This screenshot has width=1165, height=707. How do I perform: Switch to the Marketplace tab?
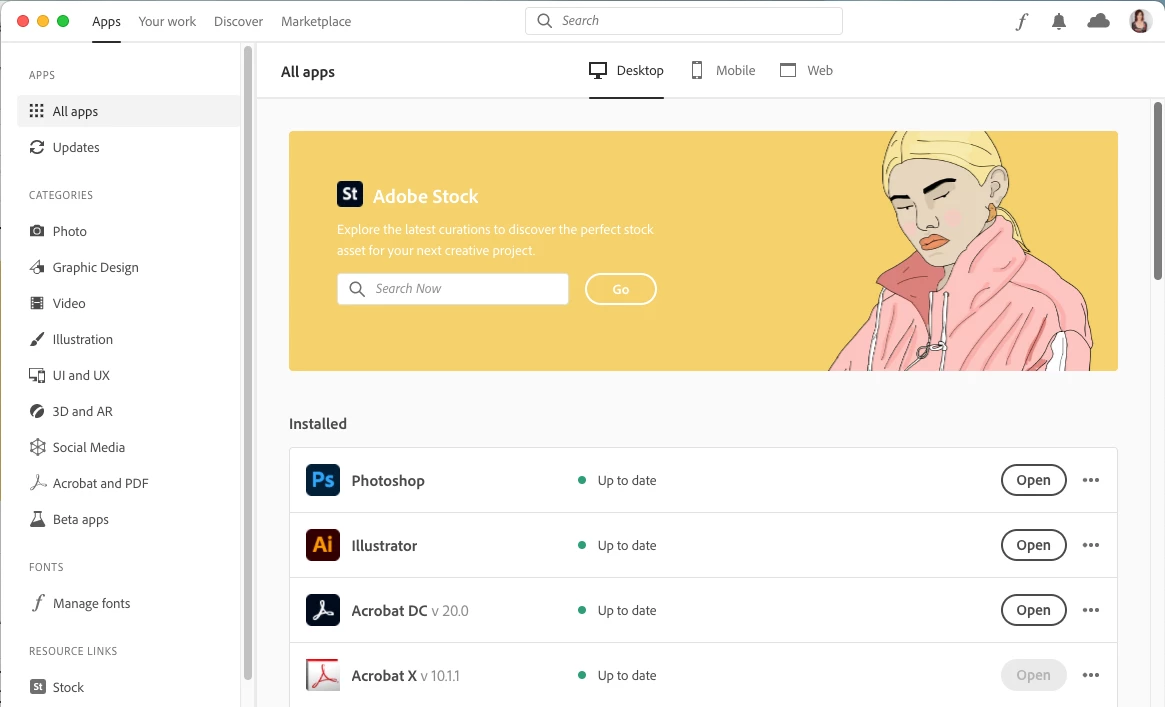tap(316, 22)
